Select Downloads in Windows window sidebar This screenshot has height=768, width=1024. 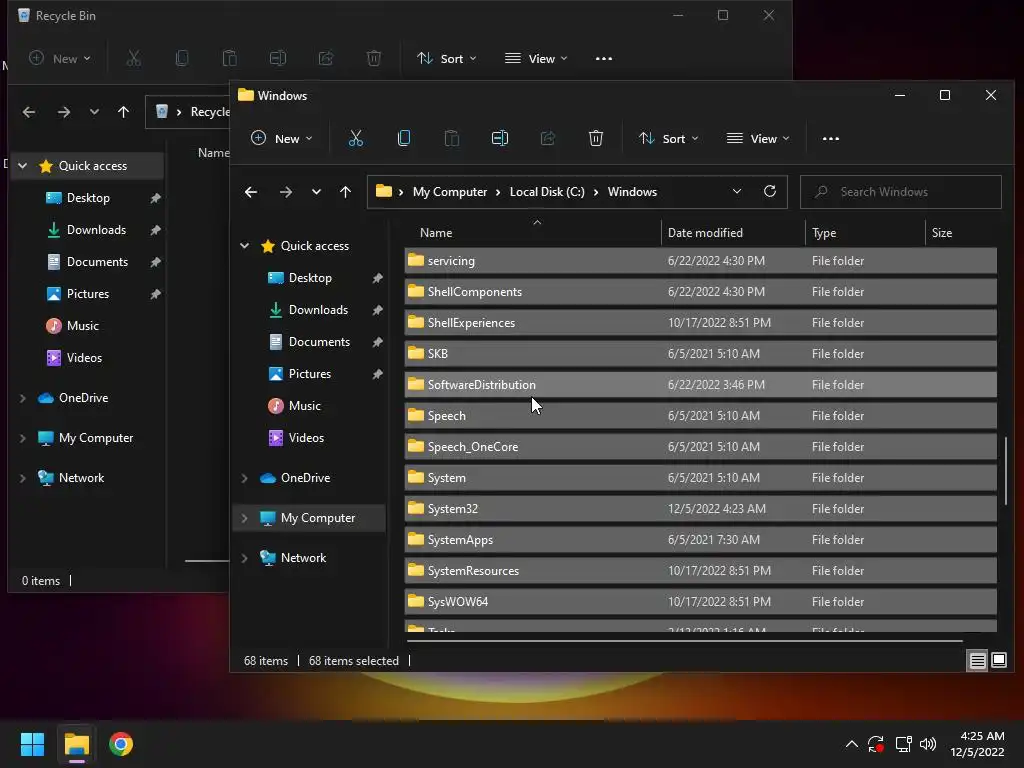tap(318, 310)
